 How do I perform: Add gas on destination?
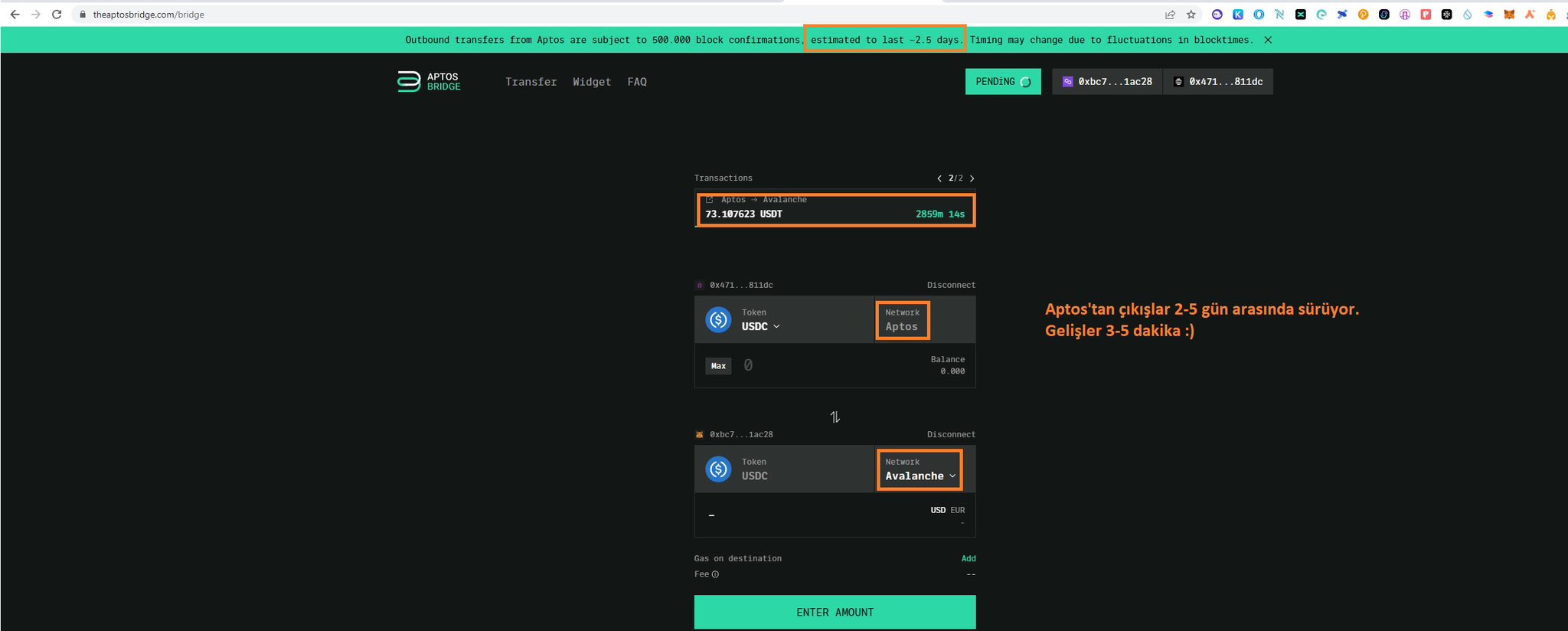(969, 558)
